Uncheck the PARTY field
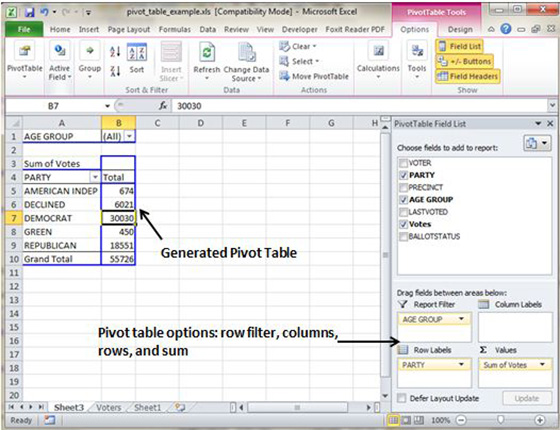 coord(403,175)
